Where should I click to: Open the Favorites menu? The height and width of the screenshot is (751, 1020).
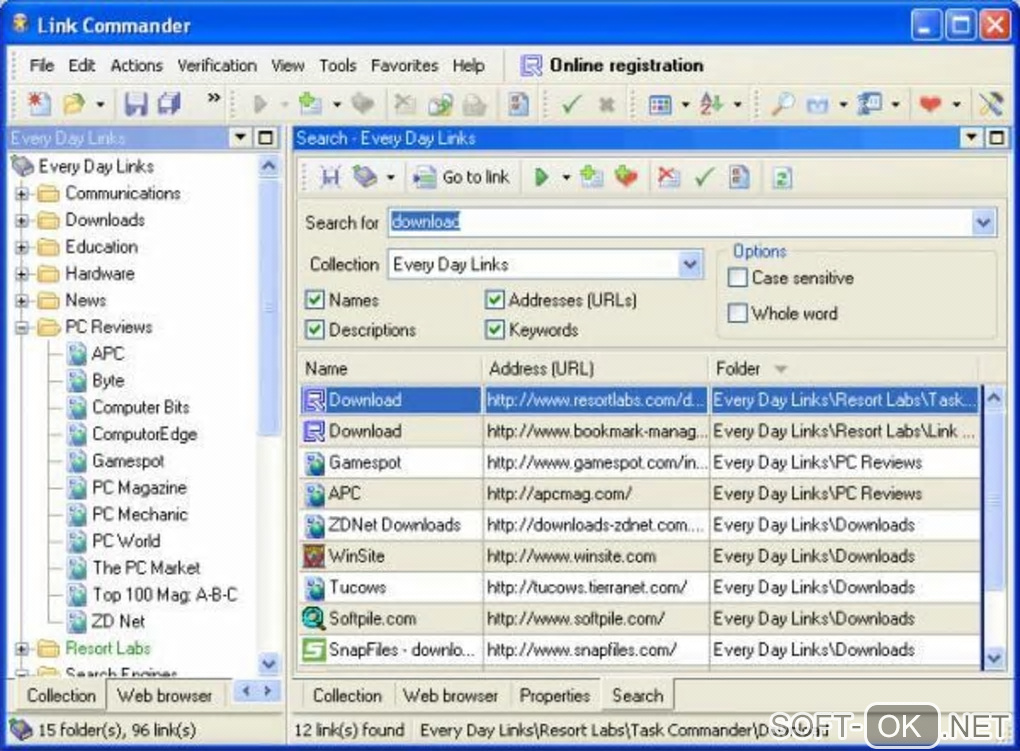coord(404,66)
